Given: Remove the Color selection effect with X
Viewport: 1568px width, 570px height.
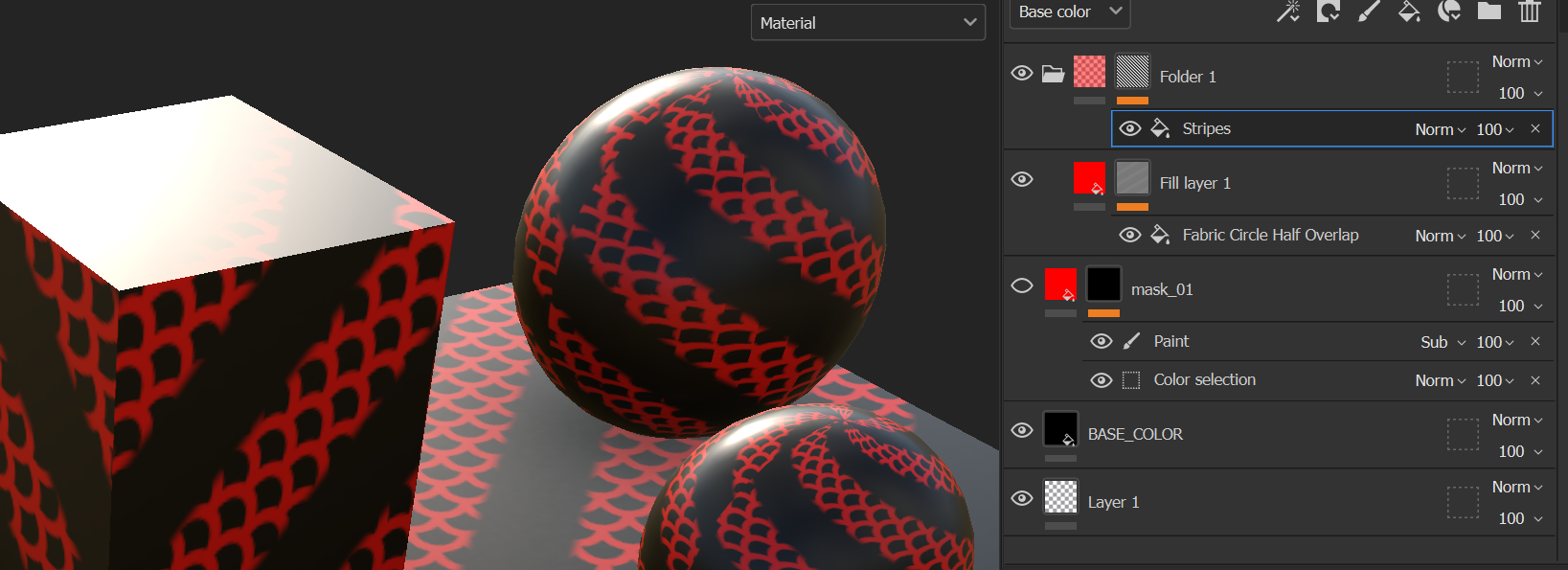Looking at the screenshot, I should (1535, 380).
